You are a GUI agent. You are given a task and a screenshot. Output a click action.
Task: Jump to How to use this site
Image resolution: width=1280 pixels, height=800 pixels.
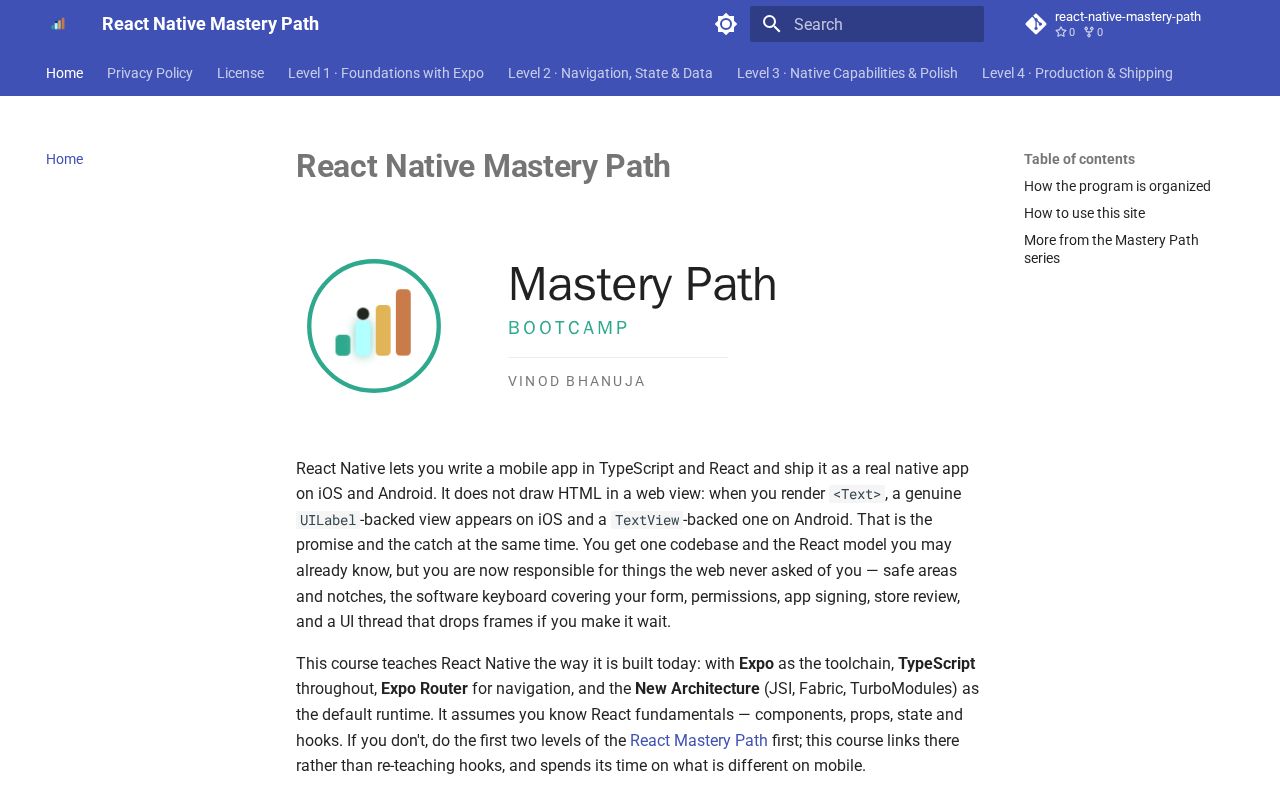point(1084,213)
